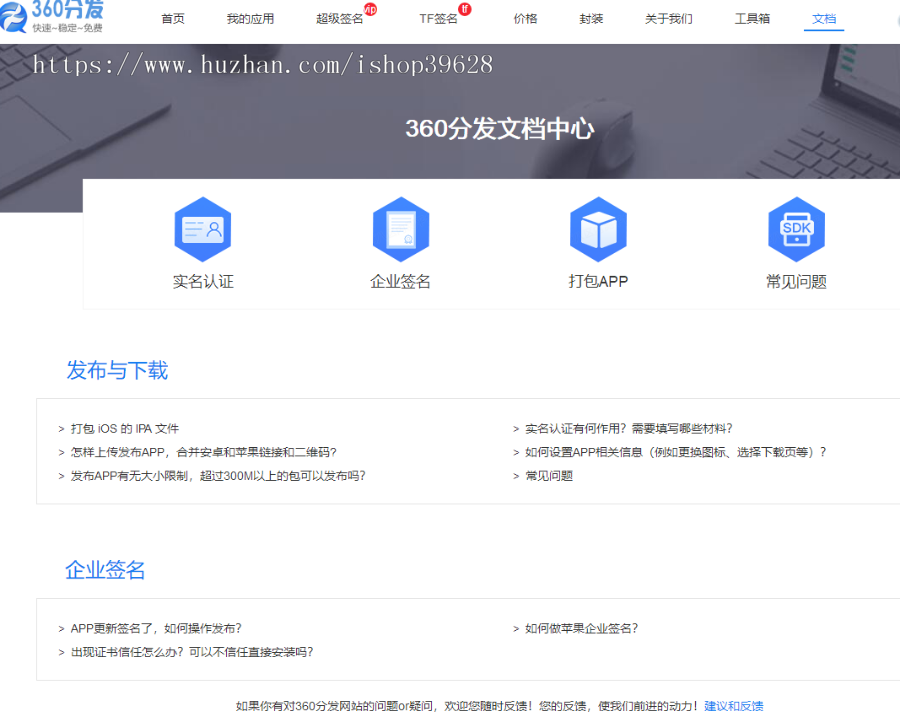
Task: Go to 首页 in navigation
Action: pyautogui.click(x=173, y=19)
